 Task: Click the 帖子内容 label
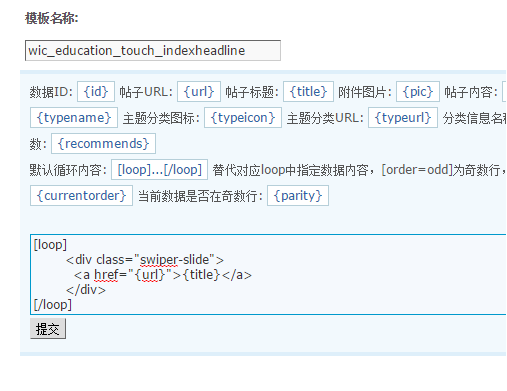(x=471, y=92)
